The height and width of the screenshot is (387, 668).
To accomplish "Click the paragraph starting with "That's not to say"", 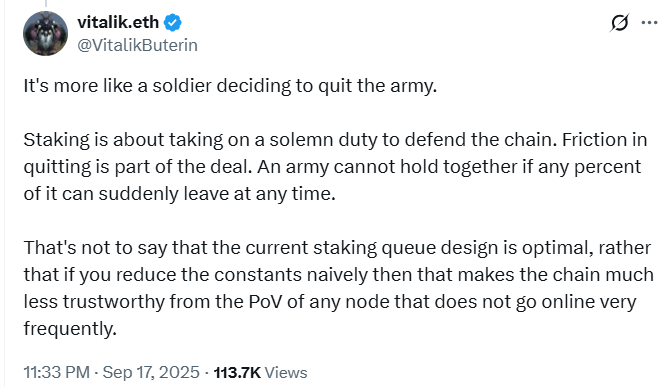I will tap(338, 288).
